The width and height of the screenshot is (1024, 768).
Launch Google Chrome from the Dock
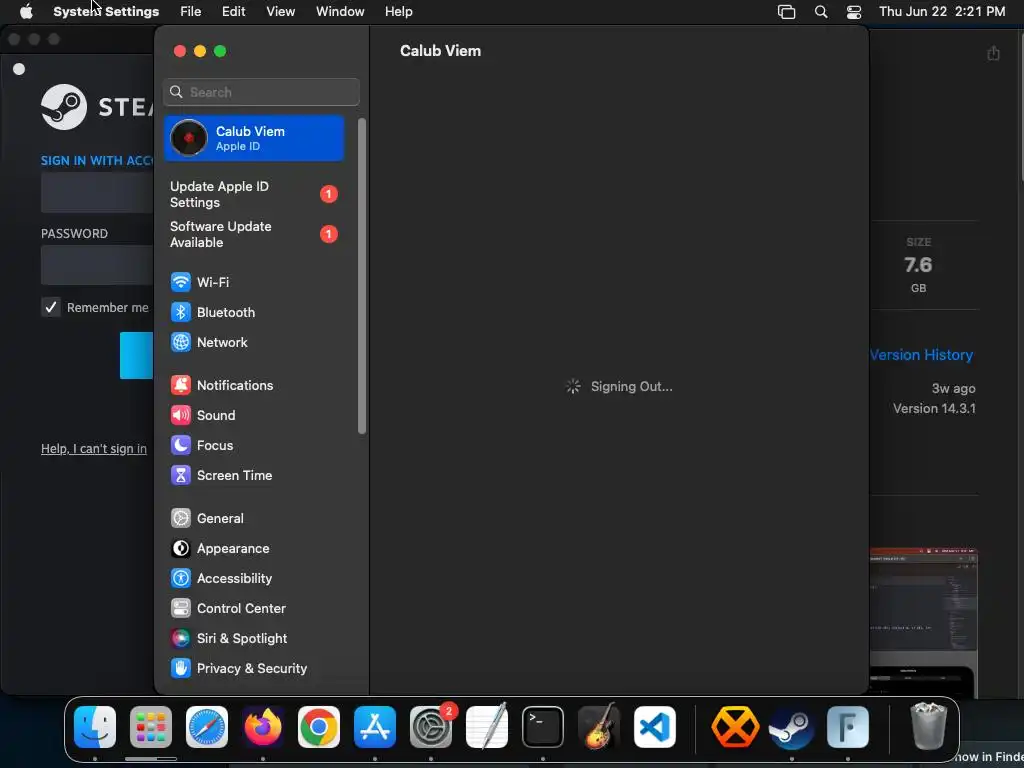pyautogui.click(x=319, y=727)
